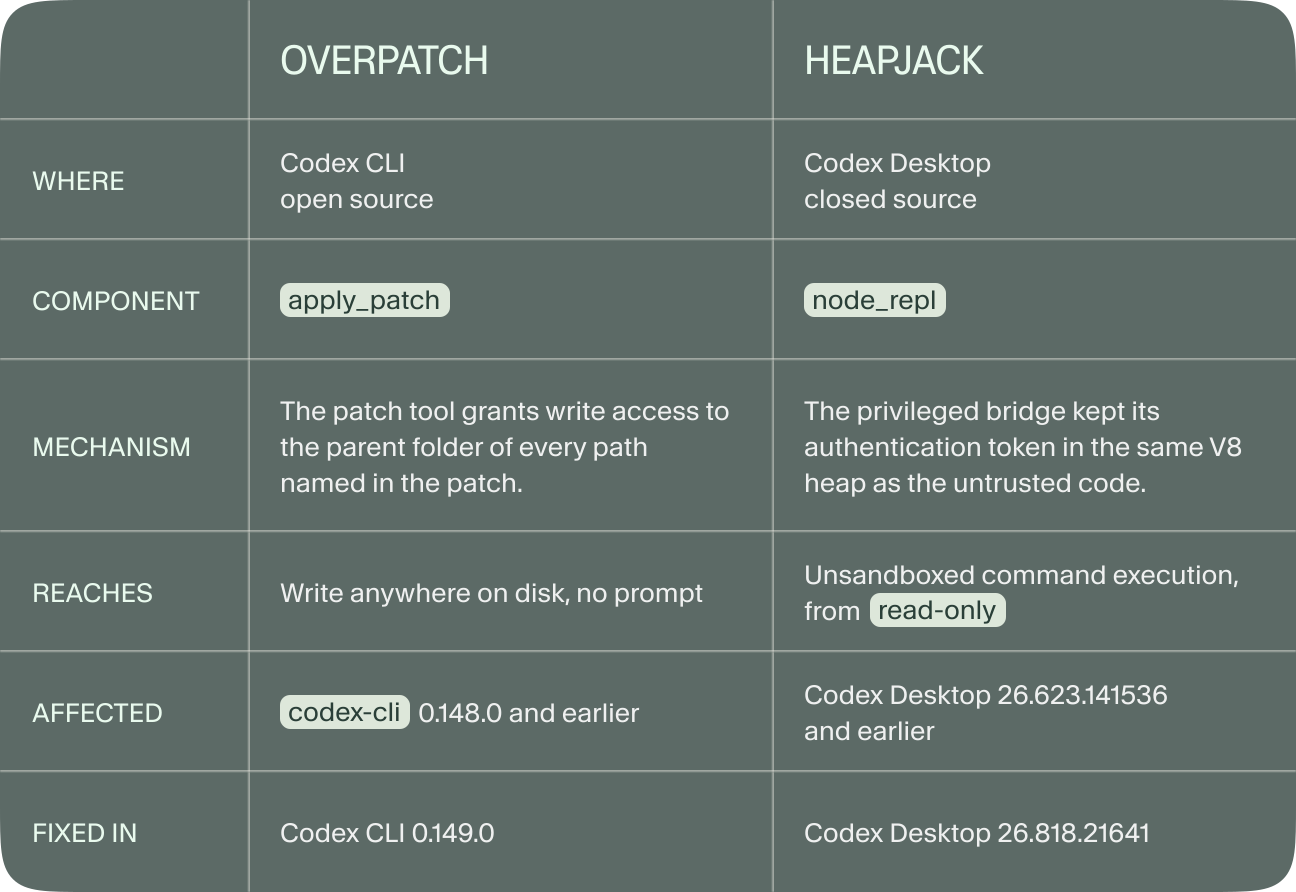1296x892 pixels.
Task: Click the AFFECTED row label
Action: [97, 713]
